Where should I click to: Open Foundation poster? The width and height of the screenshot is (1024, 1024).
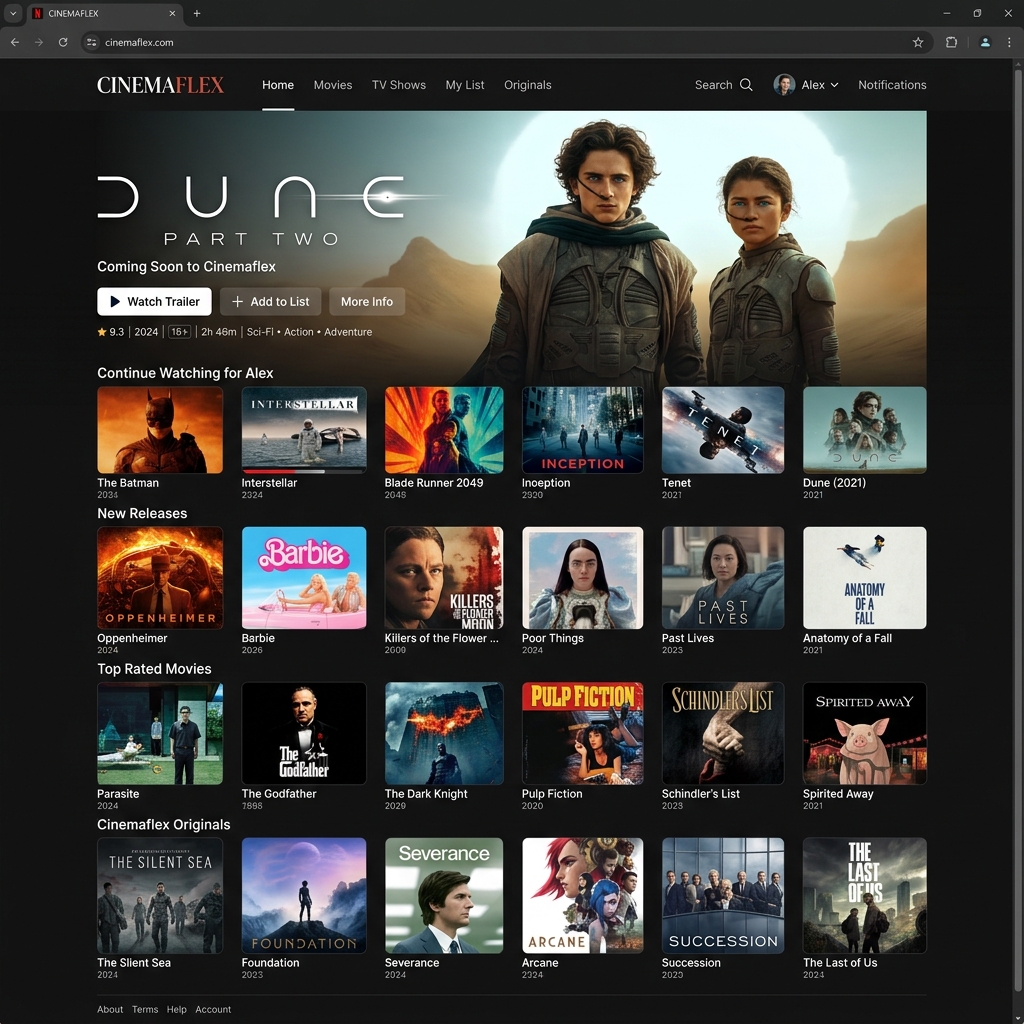point(304,895)
